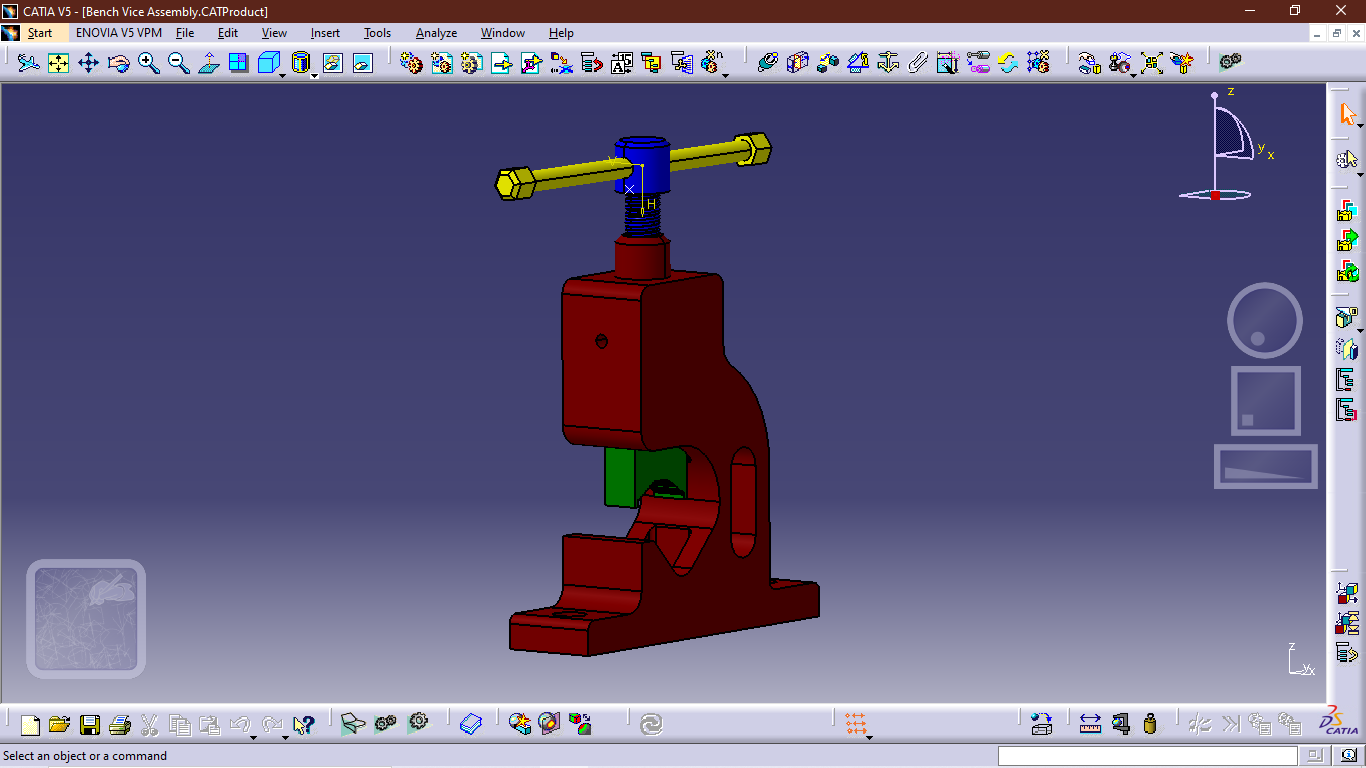Select the Fly Mode navigation tool
Screen dimensions: 1366x768
tap(28, 62)
